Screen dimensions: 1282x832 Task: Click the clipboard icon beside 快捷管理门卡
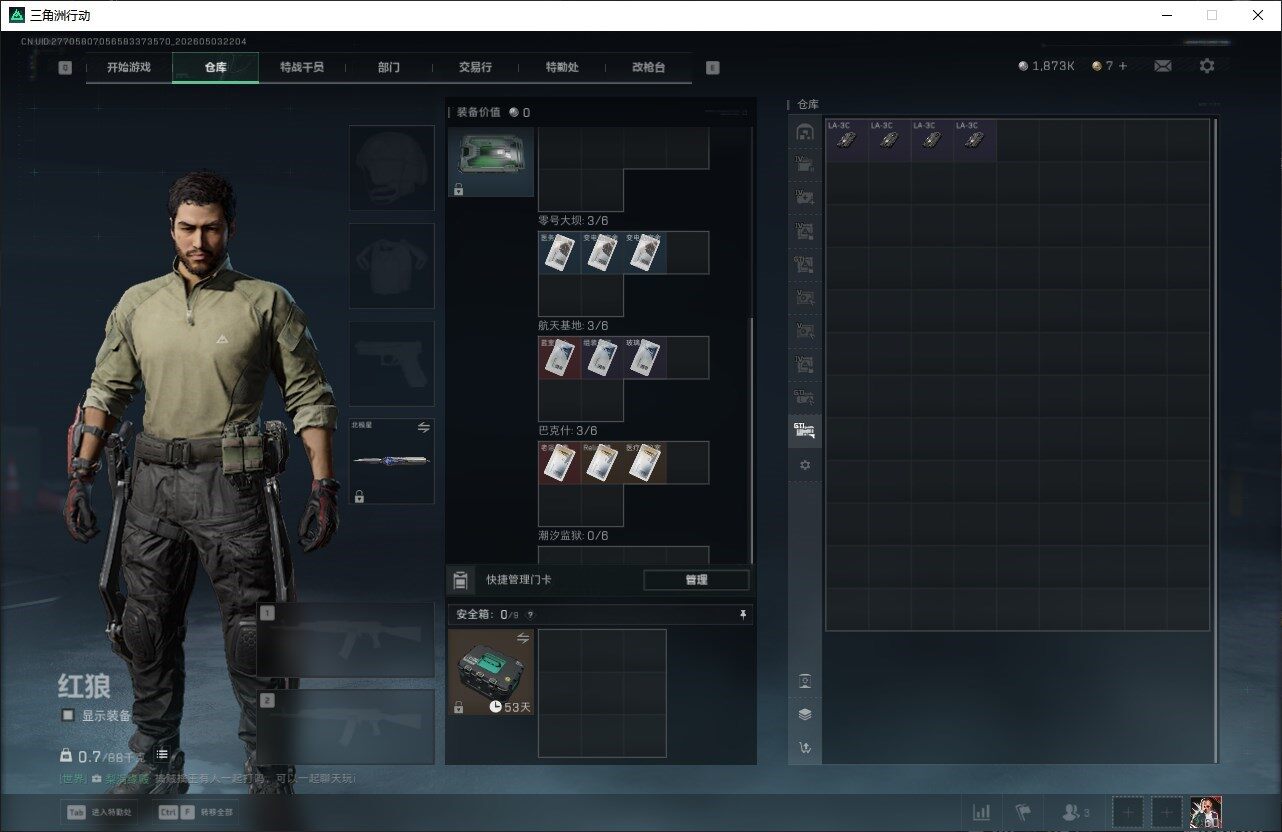pyautogui.click(x=460, y=580)
